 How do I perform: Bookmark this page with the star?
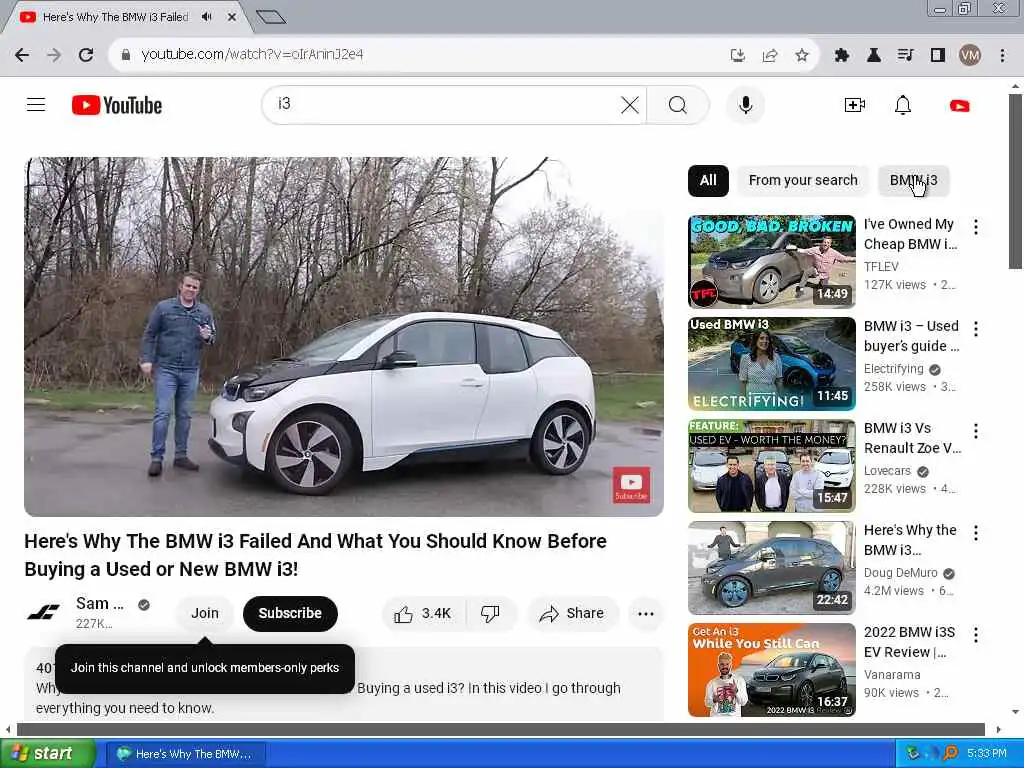(801, 56)
